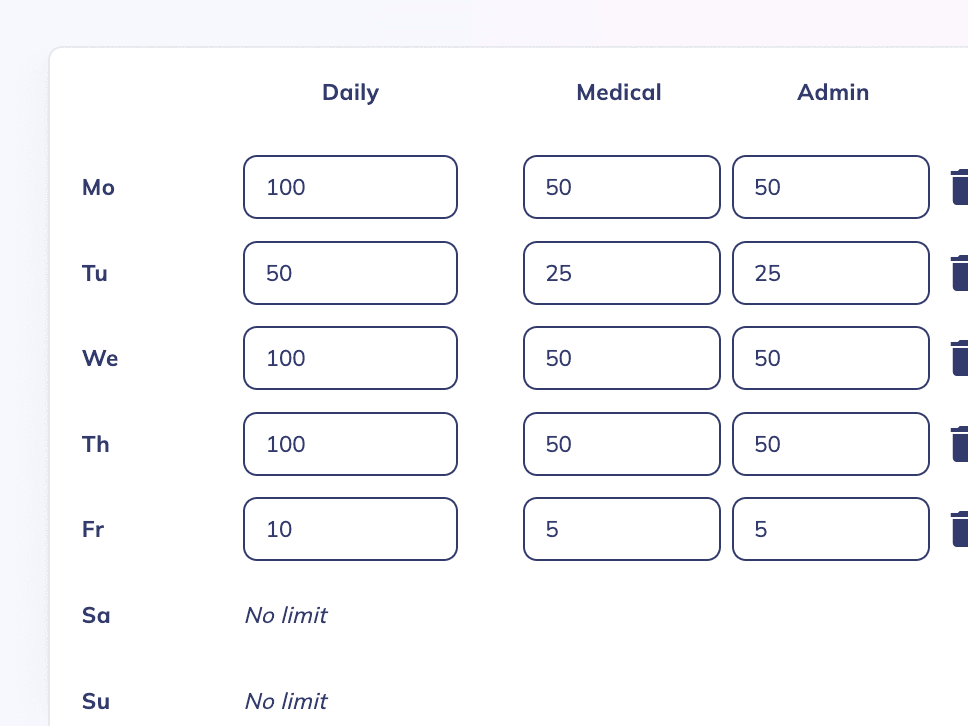Click Saturday's "No limit" text
The width and height of the screenshot is (968, 726).
[x=286, y=615]
